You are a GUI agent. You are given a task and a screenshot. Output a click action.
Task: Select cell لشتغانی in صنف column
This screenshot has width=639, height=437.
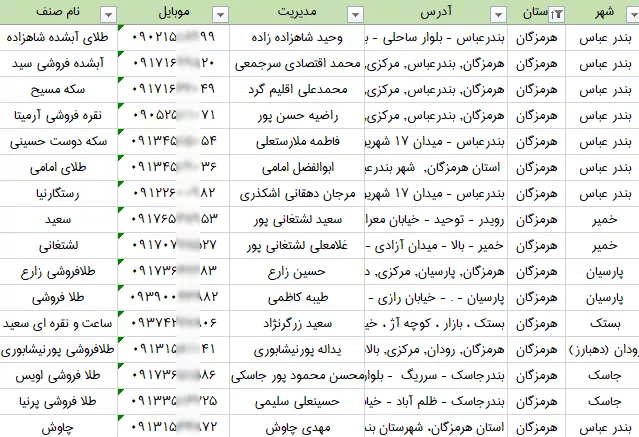point(59,246)
